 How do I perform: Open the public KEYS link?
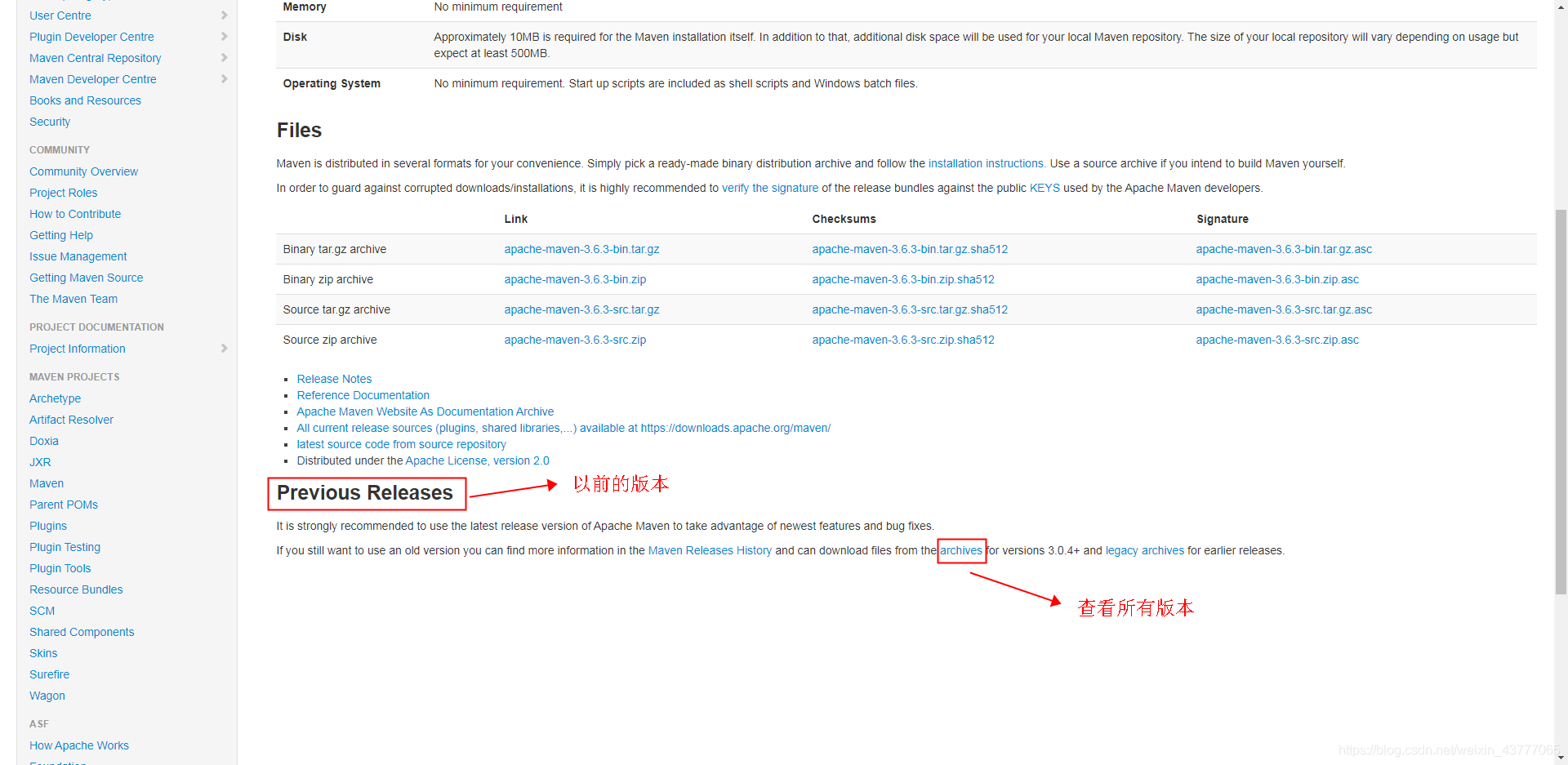click(1045, 188)
